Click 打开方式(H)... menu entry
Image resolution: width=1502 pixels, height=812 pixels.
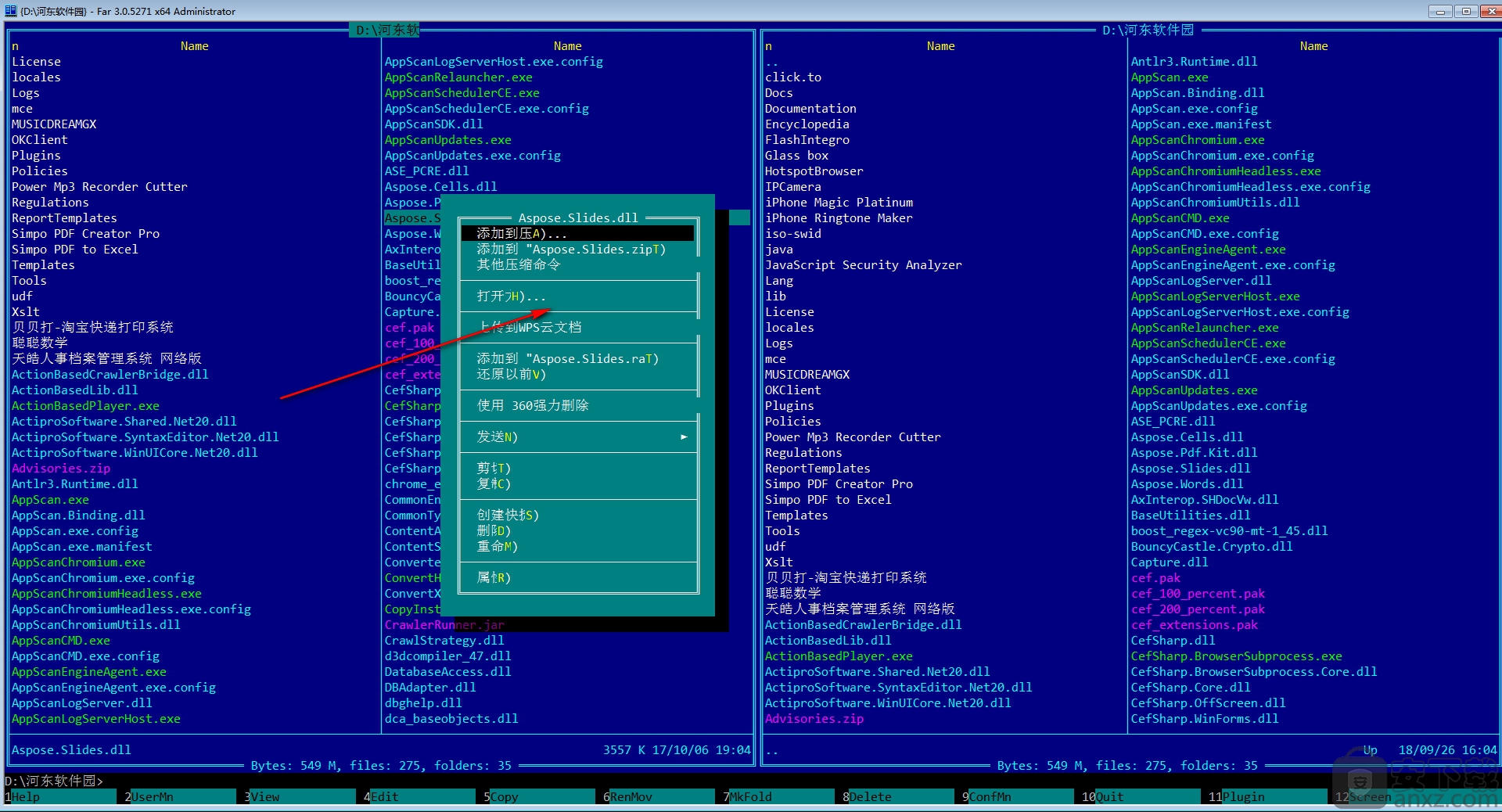(577, 296)
